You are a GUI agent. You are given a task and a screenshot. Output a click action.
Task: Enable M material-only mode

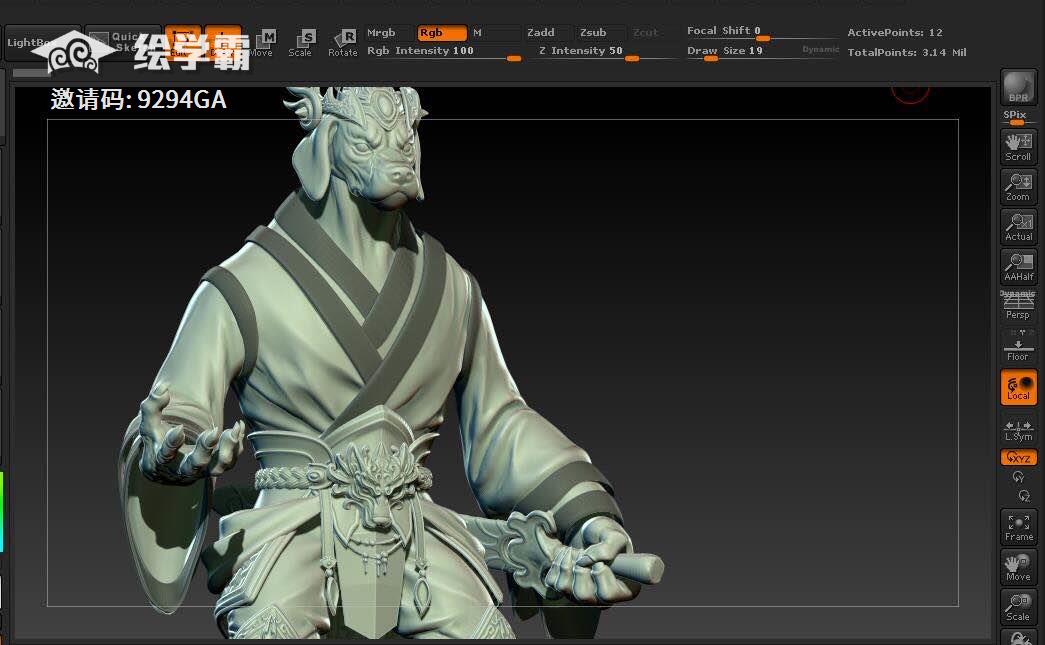click(495, 33)
